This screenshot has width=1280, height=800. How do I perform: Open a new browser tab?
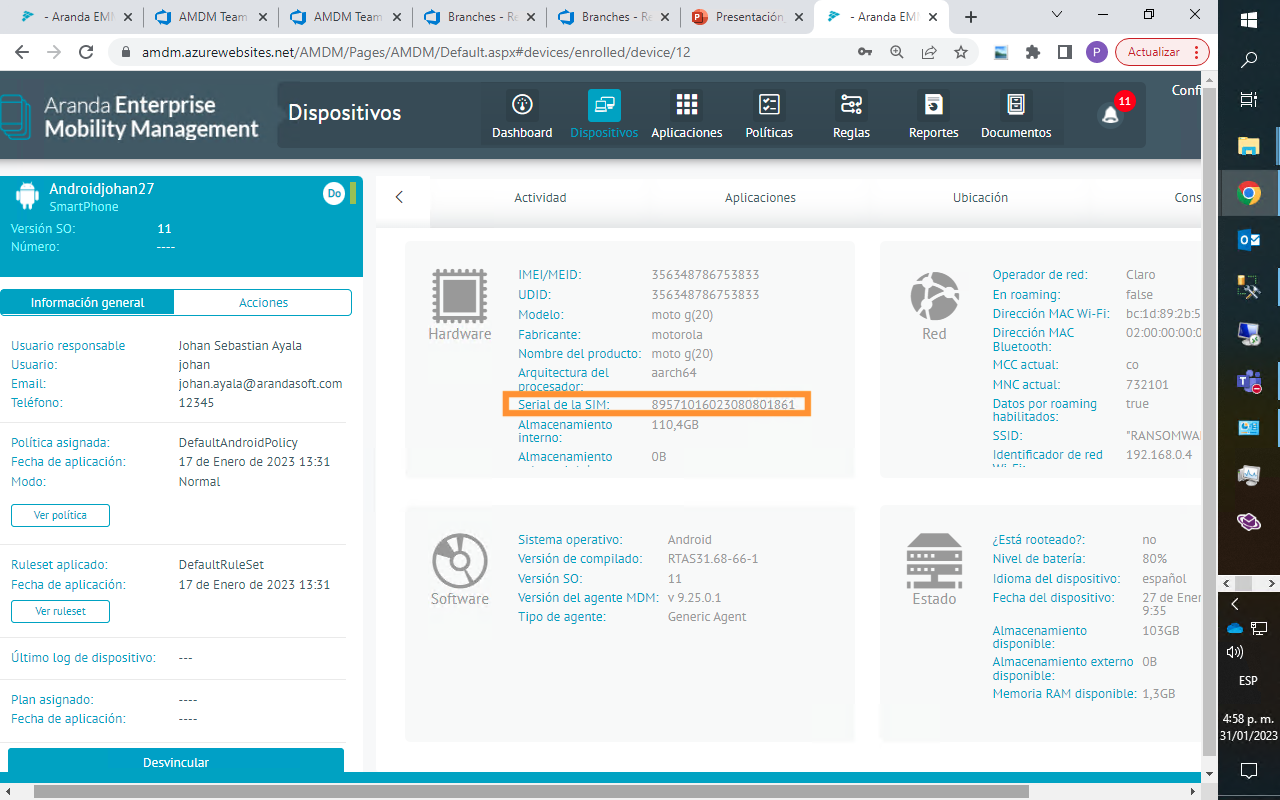pyautogui.click(x=970, y=17)
